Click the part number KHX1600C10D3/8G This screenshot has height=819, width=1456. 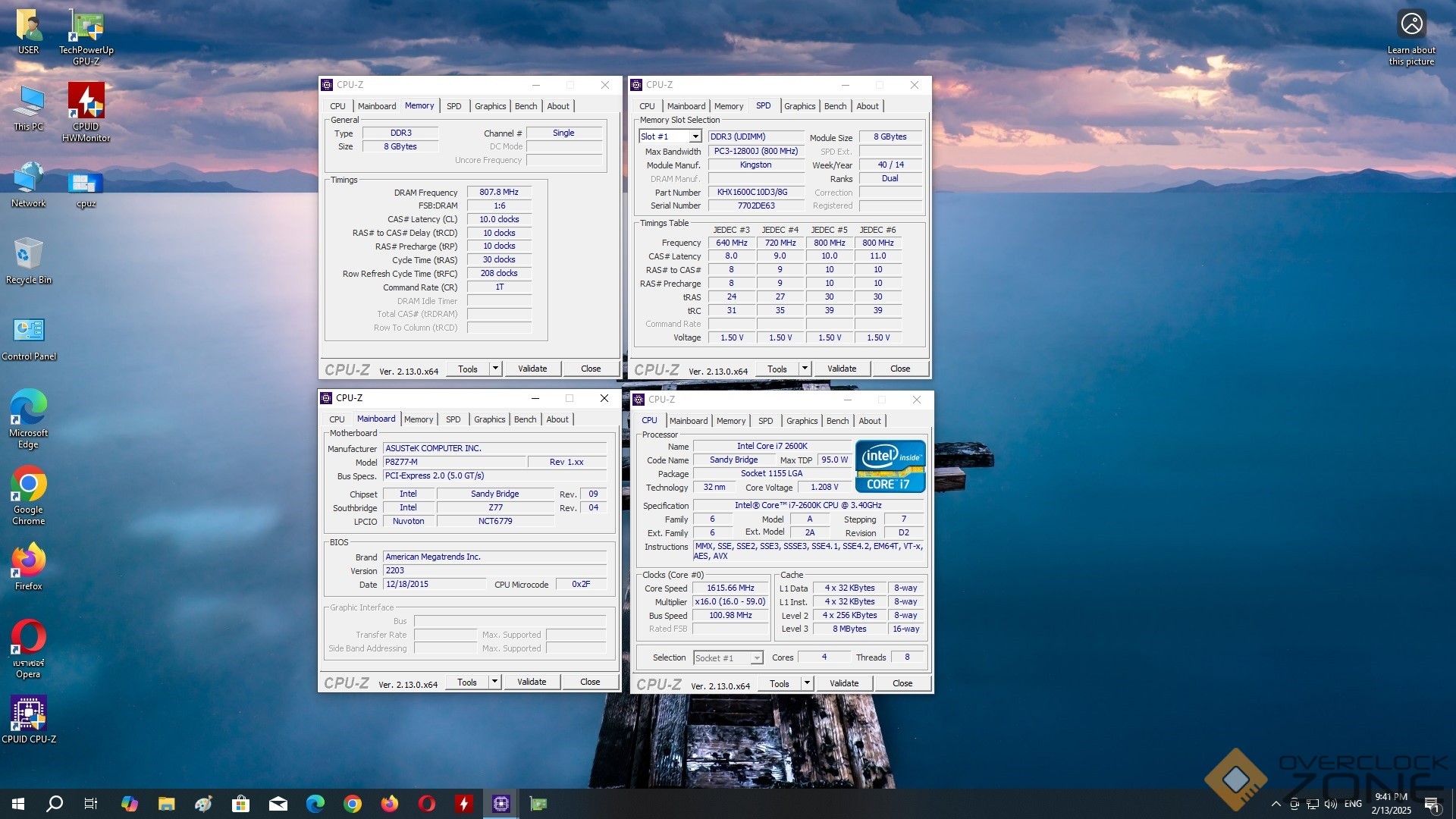[x=756, y=193]
